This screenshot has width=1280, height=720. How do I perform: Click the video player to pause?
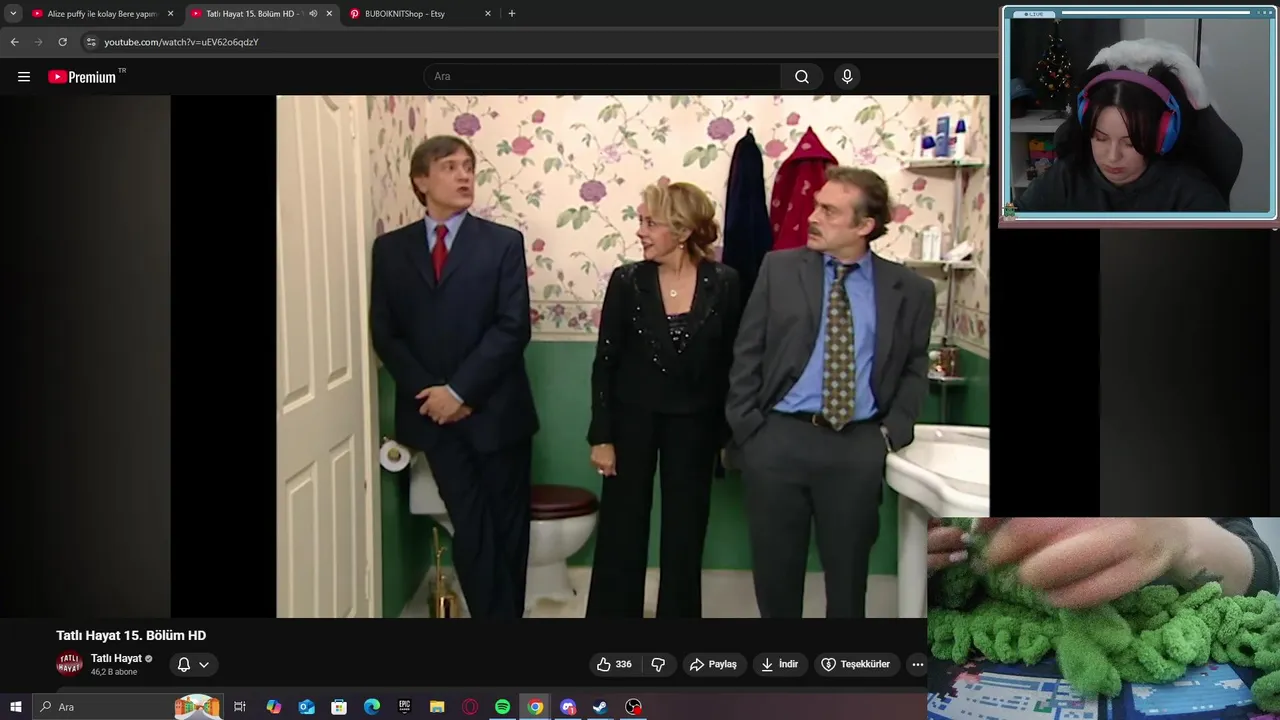coord(633,356)
